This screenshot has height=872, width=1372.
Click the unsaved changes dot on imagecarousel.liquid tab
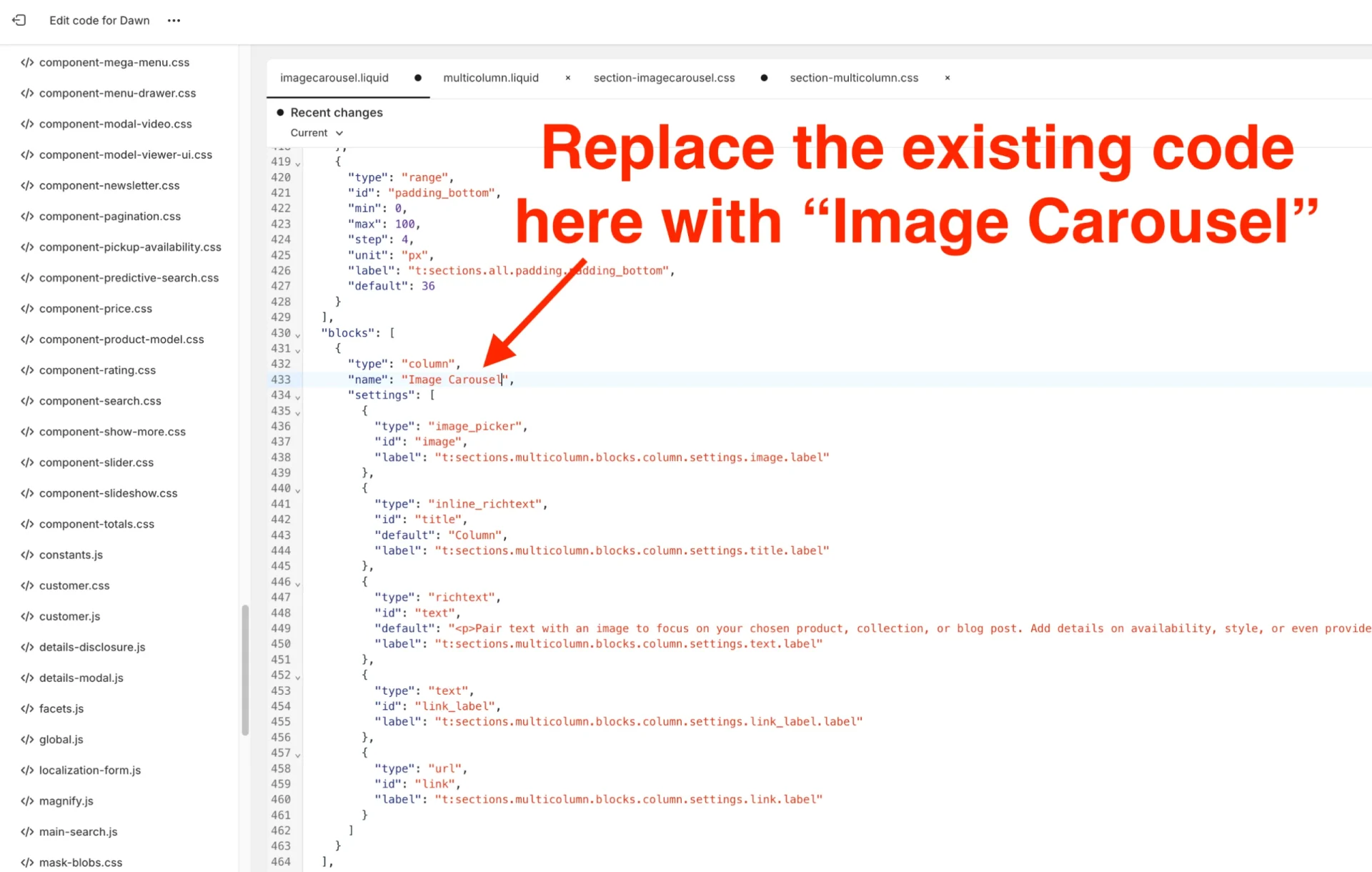pyautogui.click(x=418, y=78)
